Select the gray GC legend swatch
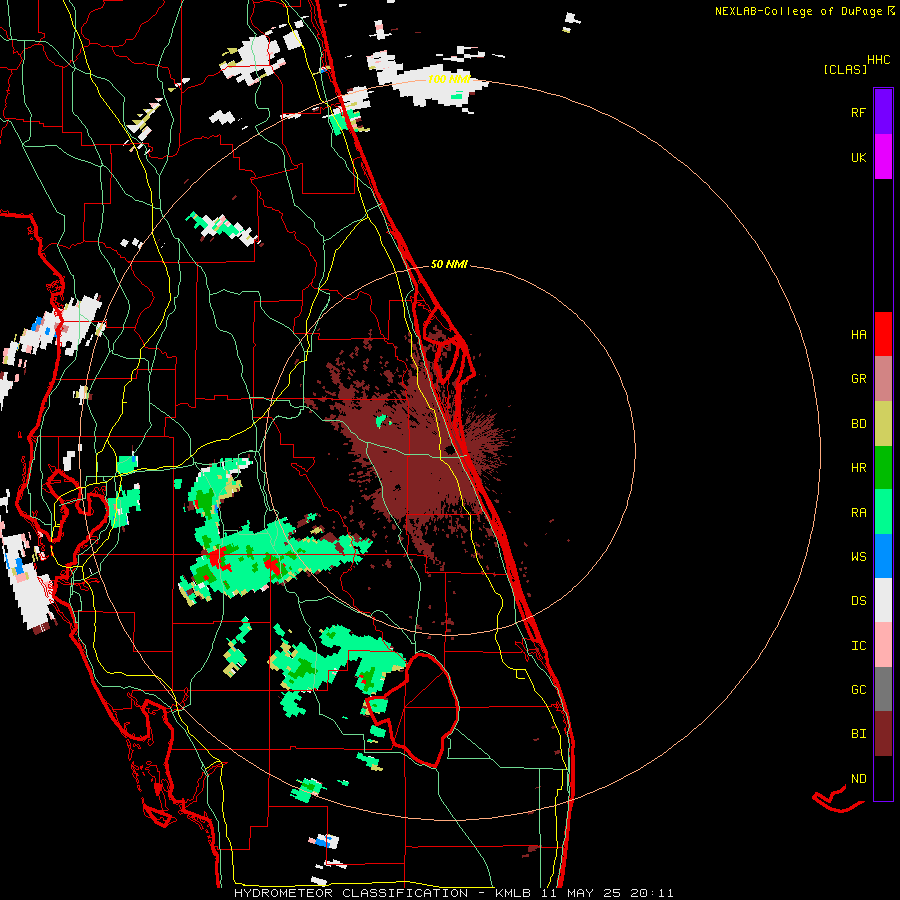The height and width of the screenshot is (900, 900). 883,689
